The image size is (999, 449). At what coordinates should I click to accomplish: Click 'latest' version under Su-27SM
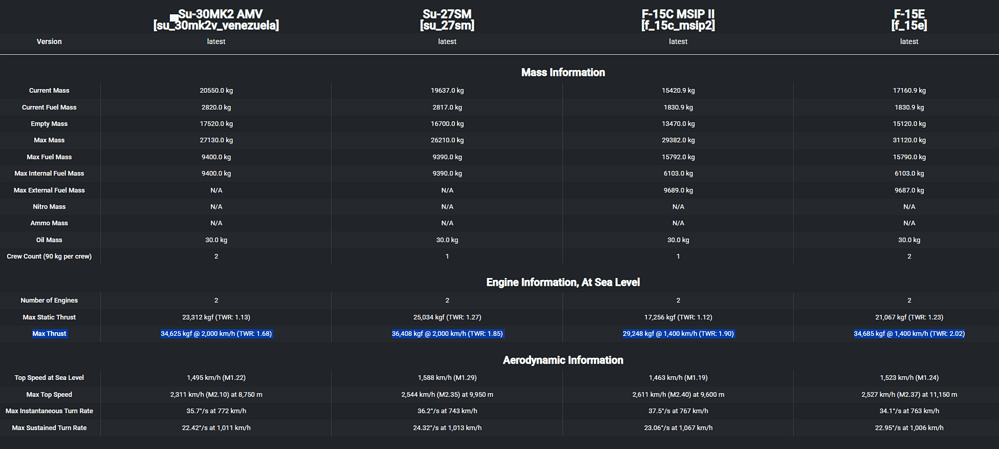(447, 41)
